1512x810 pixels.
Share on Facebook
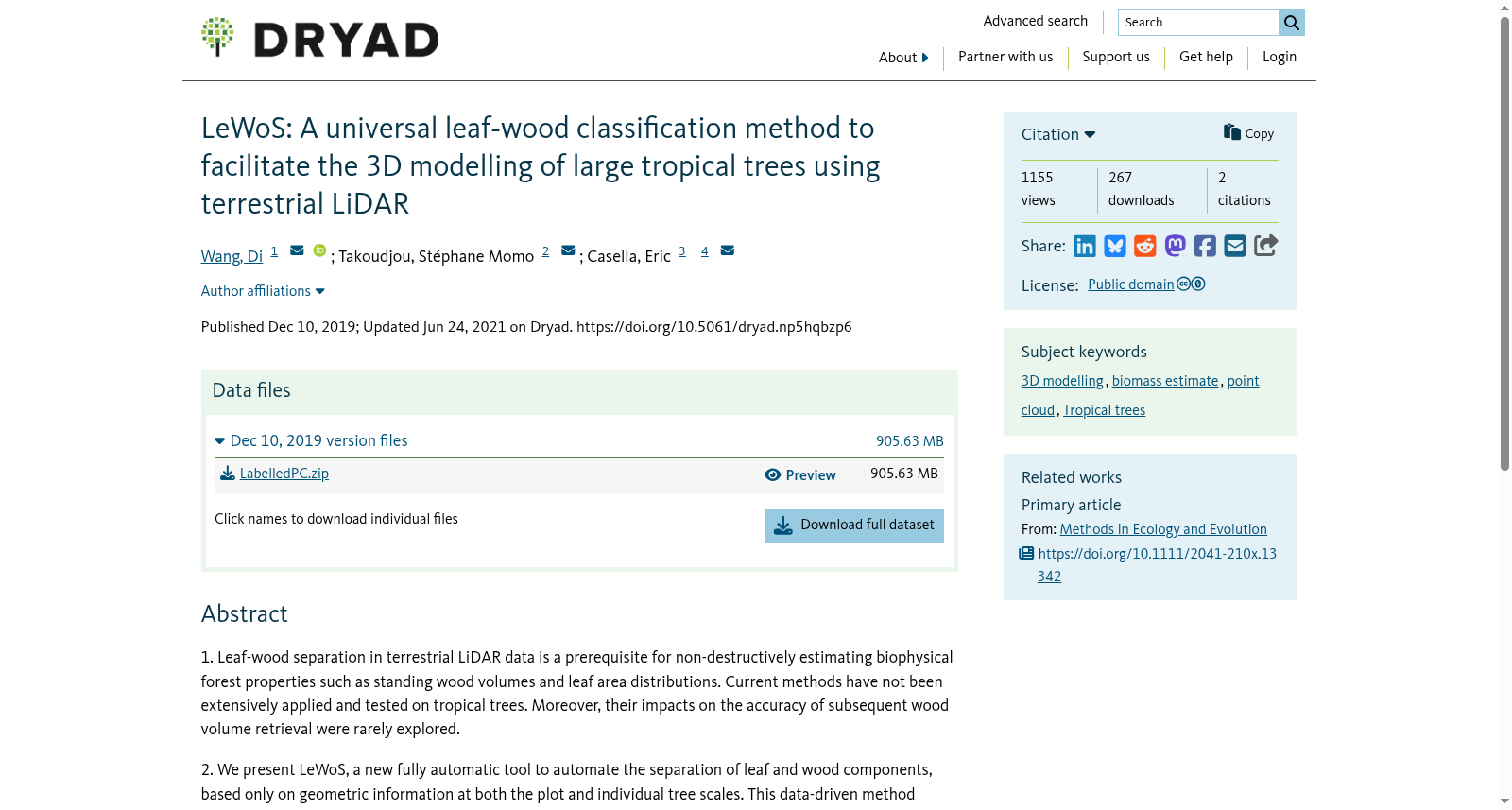[x=1205, y=246]
